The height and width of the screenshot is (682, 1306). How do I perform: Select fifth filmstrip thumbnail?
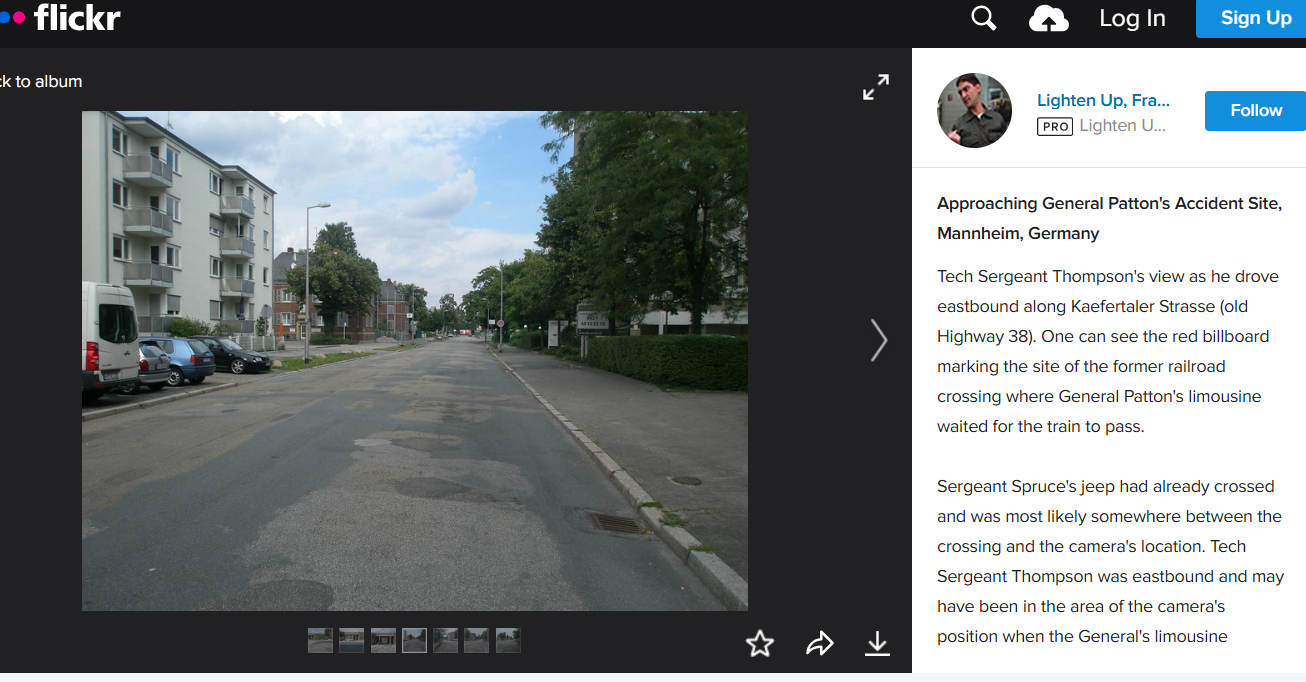pyautogui.click(x=445, y=640)
